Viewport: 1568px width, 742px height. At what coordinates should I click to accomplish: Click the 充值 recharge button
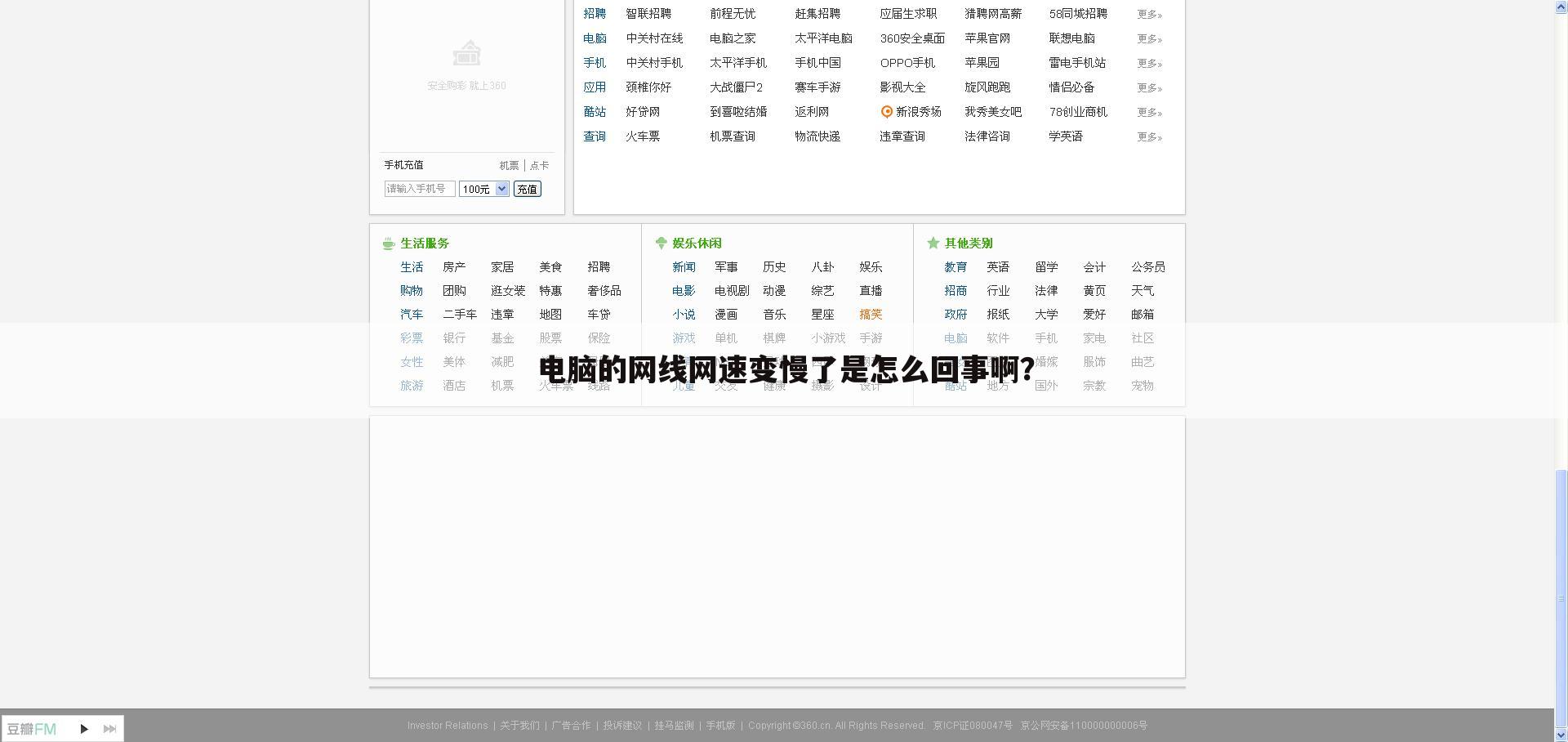tap(527, 189)
